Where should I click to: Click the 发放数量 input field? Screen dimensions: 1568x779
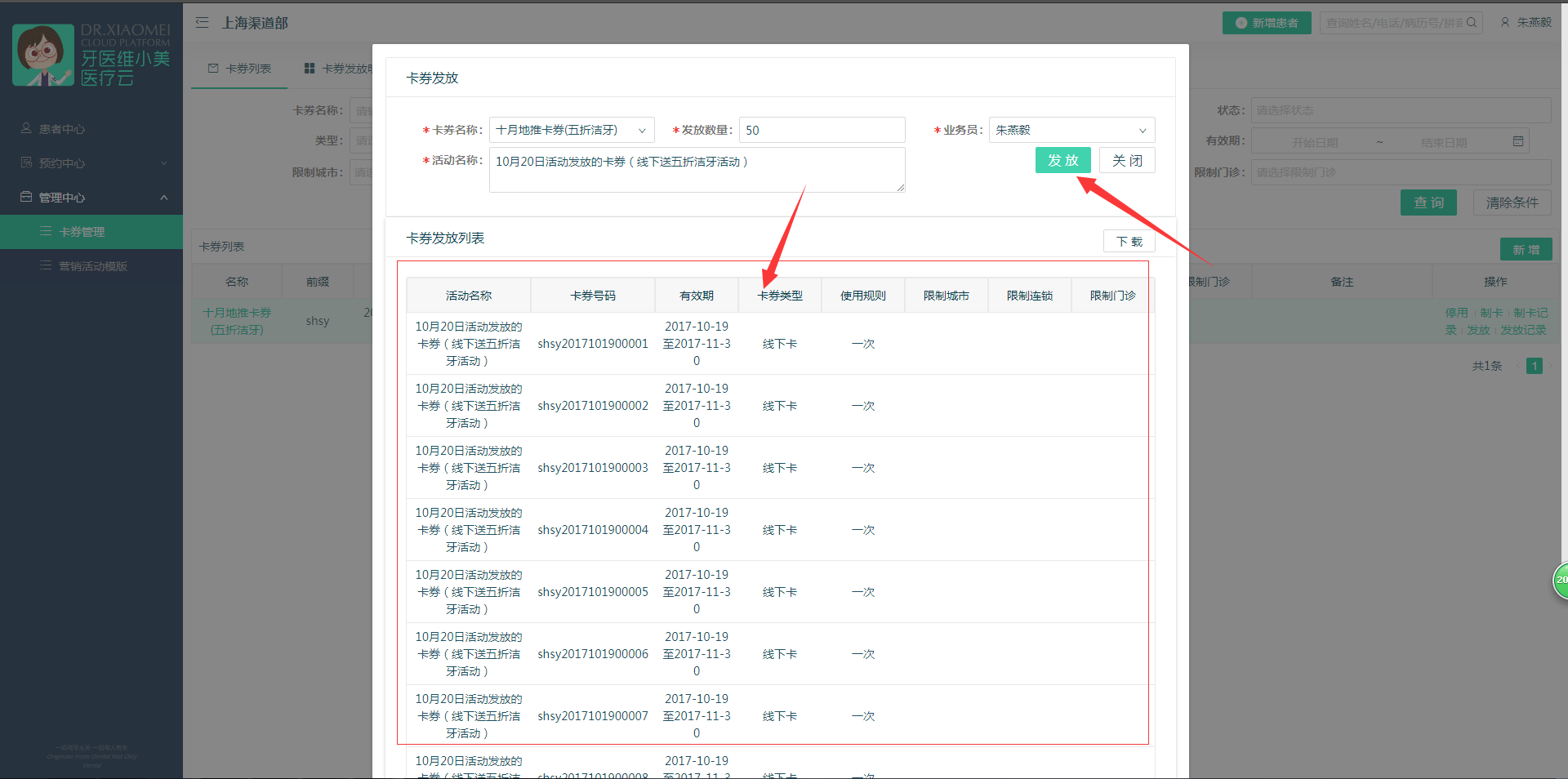(821, 130)
